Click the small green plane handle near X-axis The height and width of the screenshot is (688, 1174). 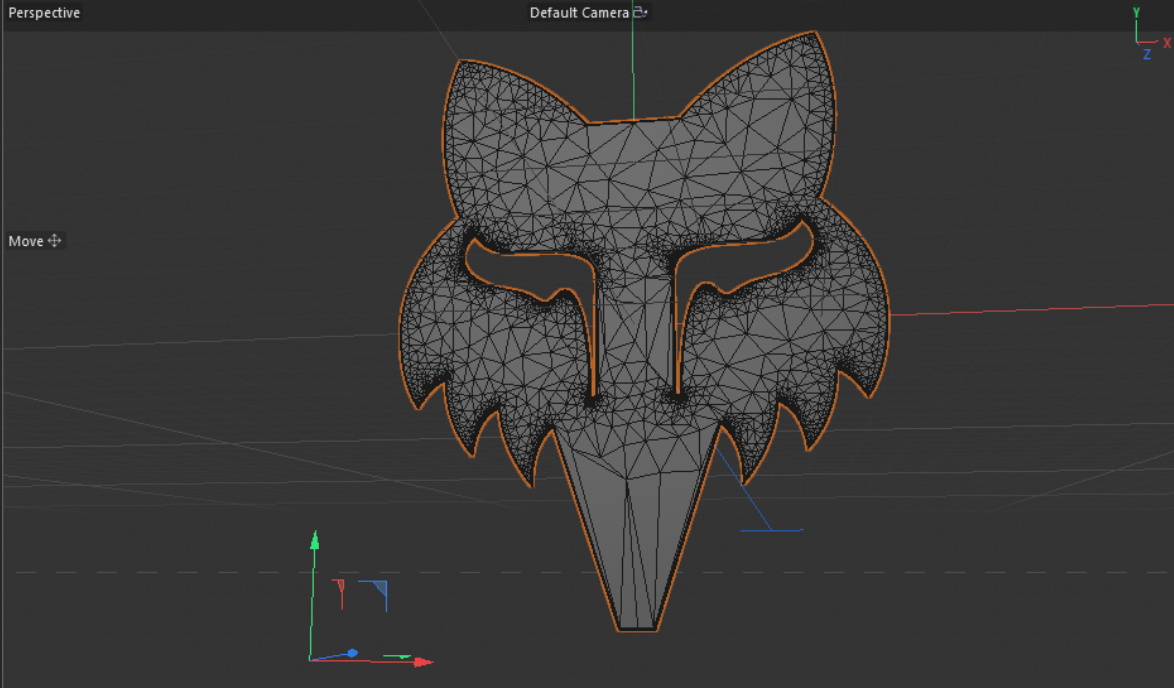(398, 657)
